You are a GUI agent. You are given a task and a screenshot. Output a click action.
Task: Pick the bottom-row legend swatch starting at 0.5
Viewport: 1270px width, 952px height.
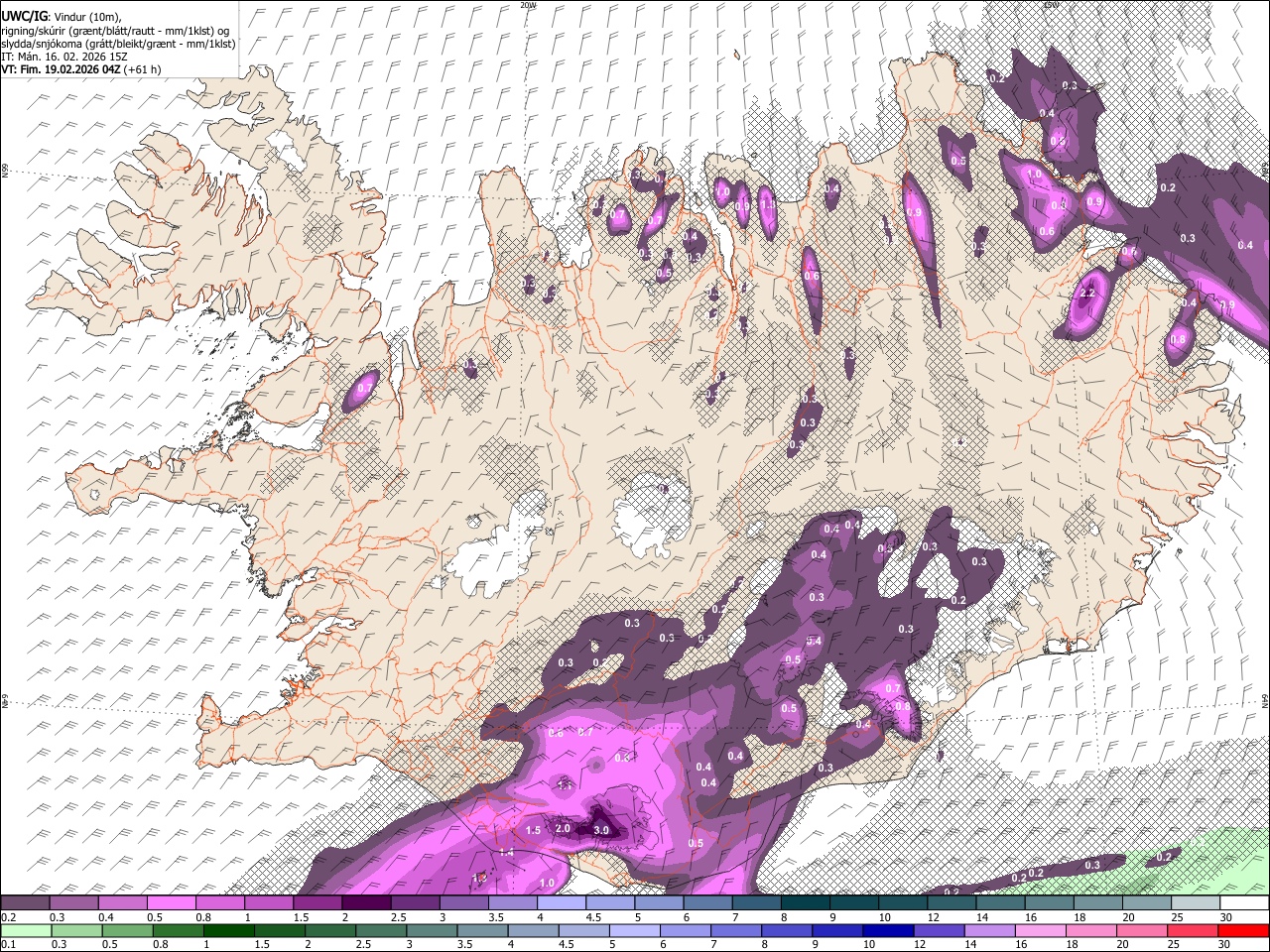(127, 930)
